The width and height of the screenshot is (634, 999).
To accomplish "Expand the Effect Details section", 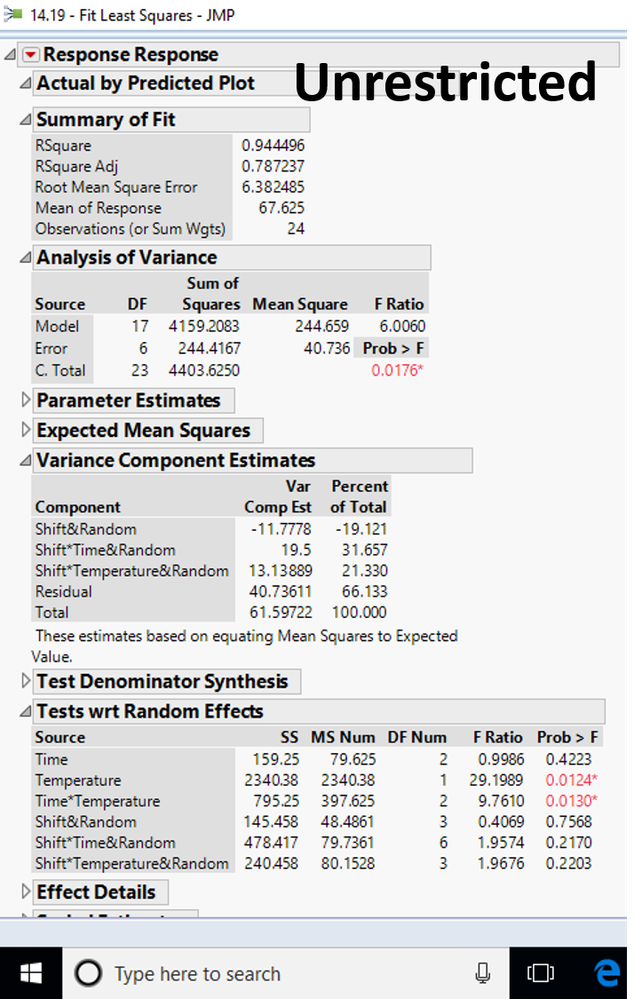I will 25,892.
